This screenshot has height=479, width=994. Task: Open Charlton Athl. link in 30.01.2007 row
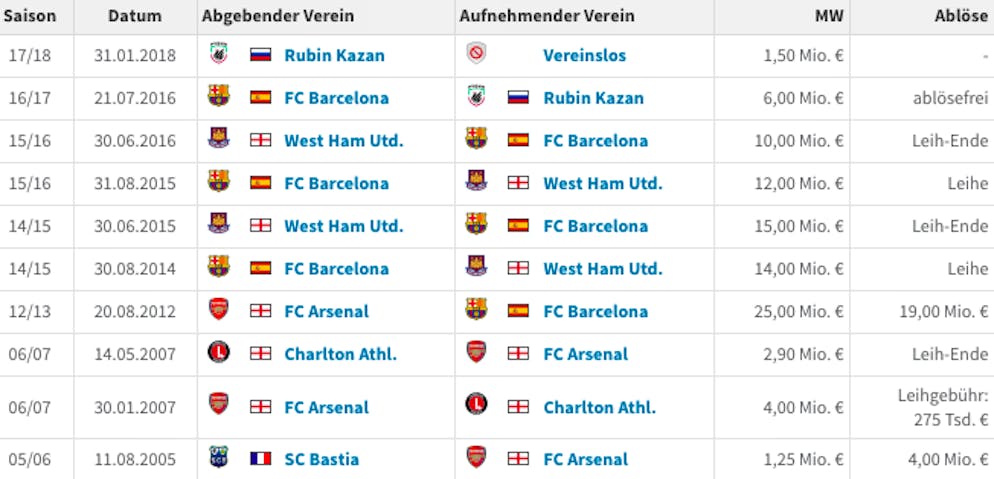pyautogui.click(x=599, y=407)
